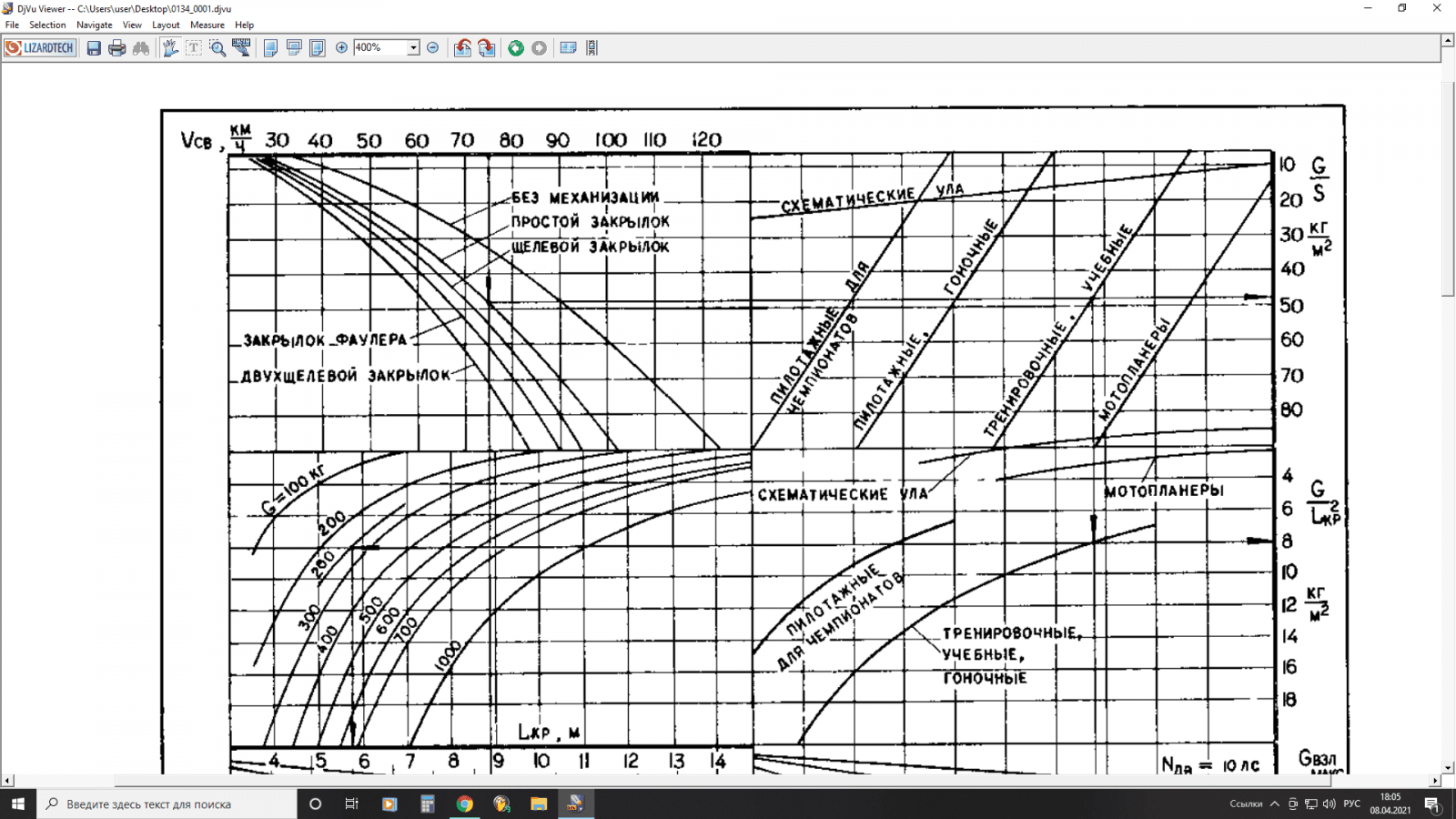
Task: Click the zoom in plus icon
Action: [x=342, y=48]
